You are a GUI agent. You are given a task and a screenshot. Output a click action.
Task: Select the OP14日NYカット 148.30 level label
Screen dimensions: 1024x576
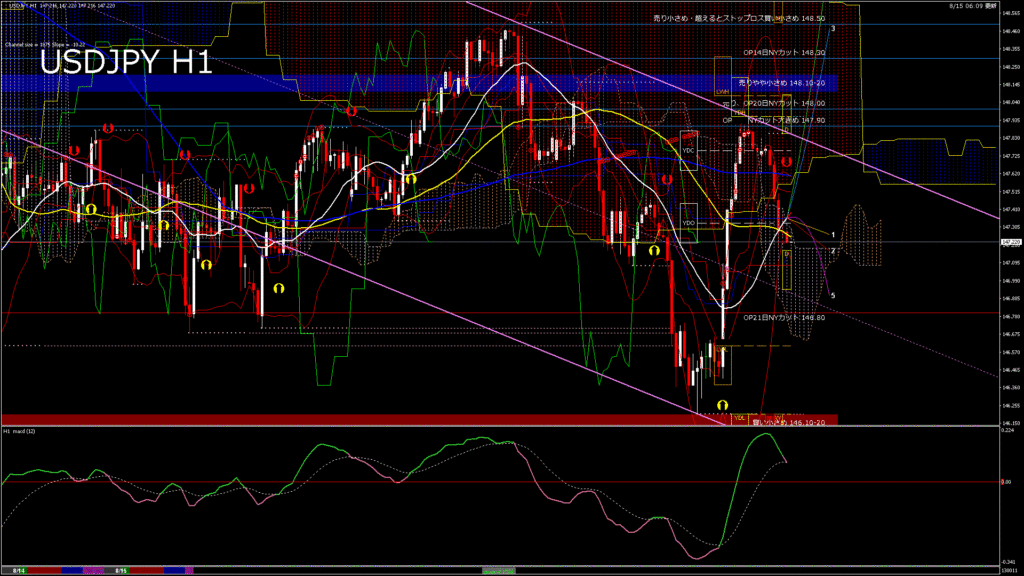784,52
